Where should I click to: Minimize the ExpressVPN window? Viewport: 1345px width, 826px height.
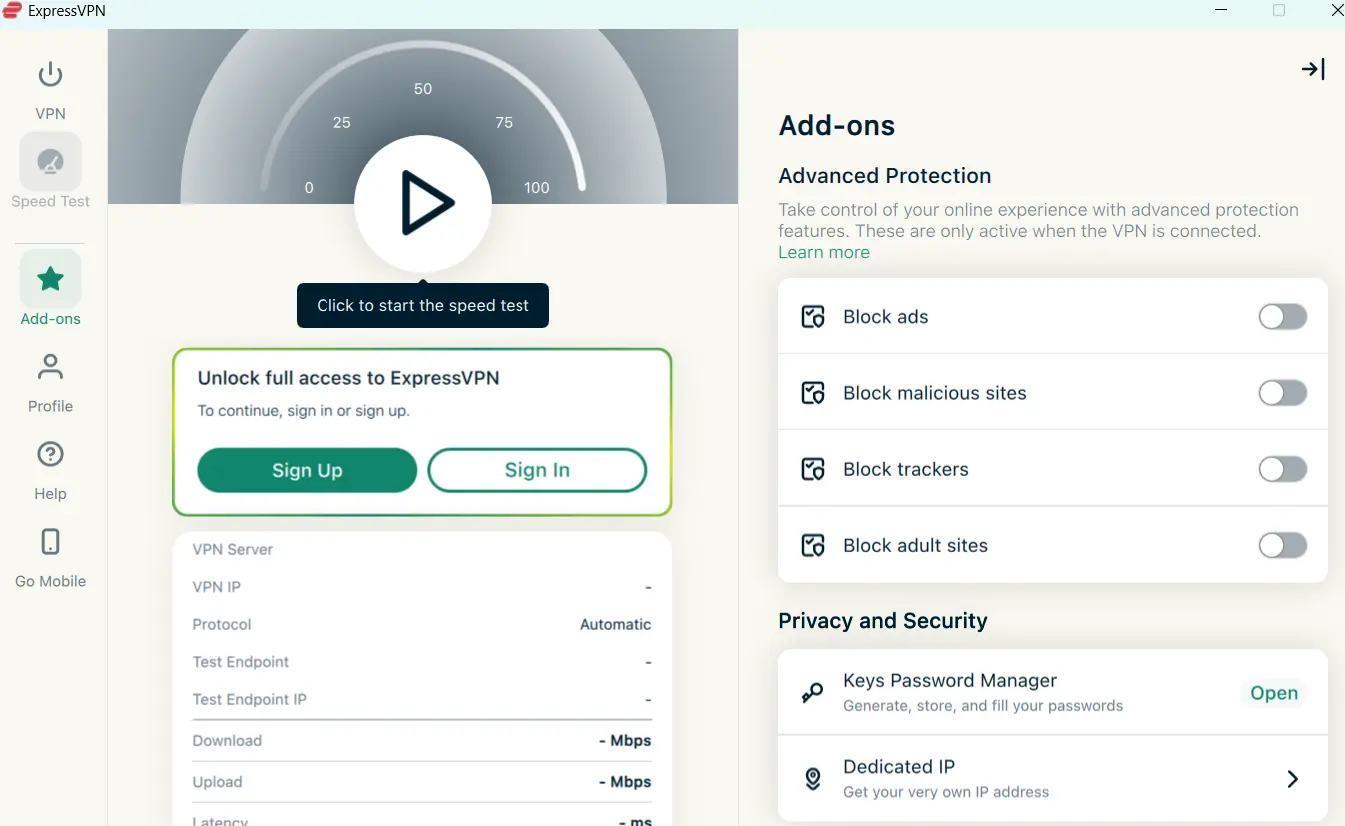(x=1221, y=11)
